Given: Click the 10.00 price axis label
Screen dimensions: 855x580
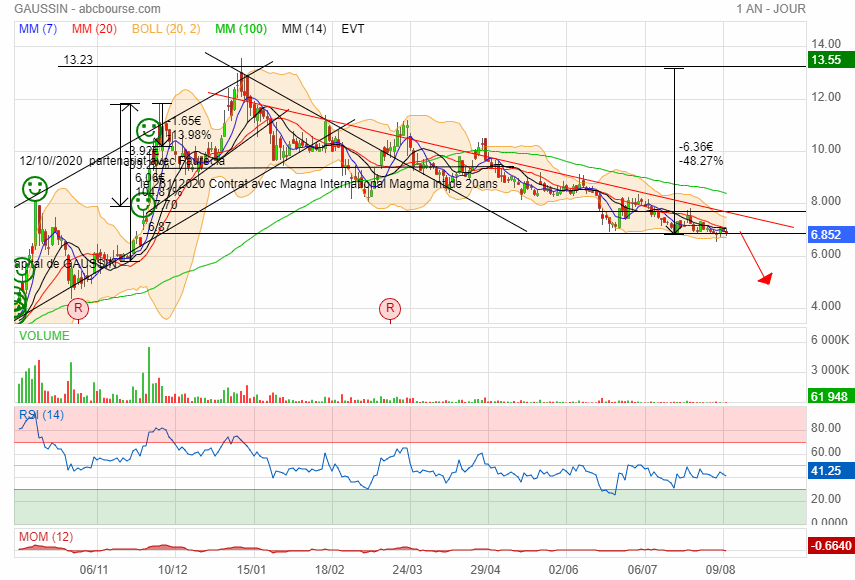Looking at the screenshot, I should pos(826,149).
